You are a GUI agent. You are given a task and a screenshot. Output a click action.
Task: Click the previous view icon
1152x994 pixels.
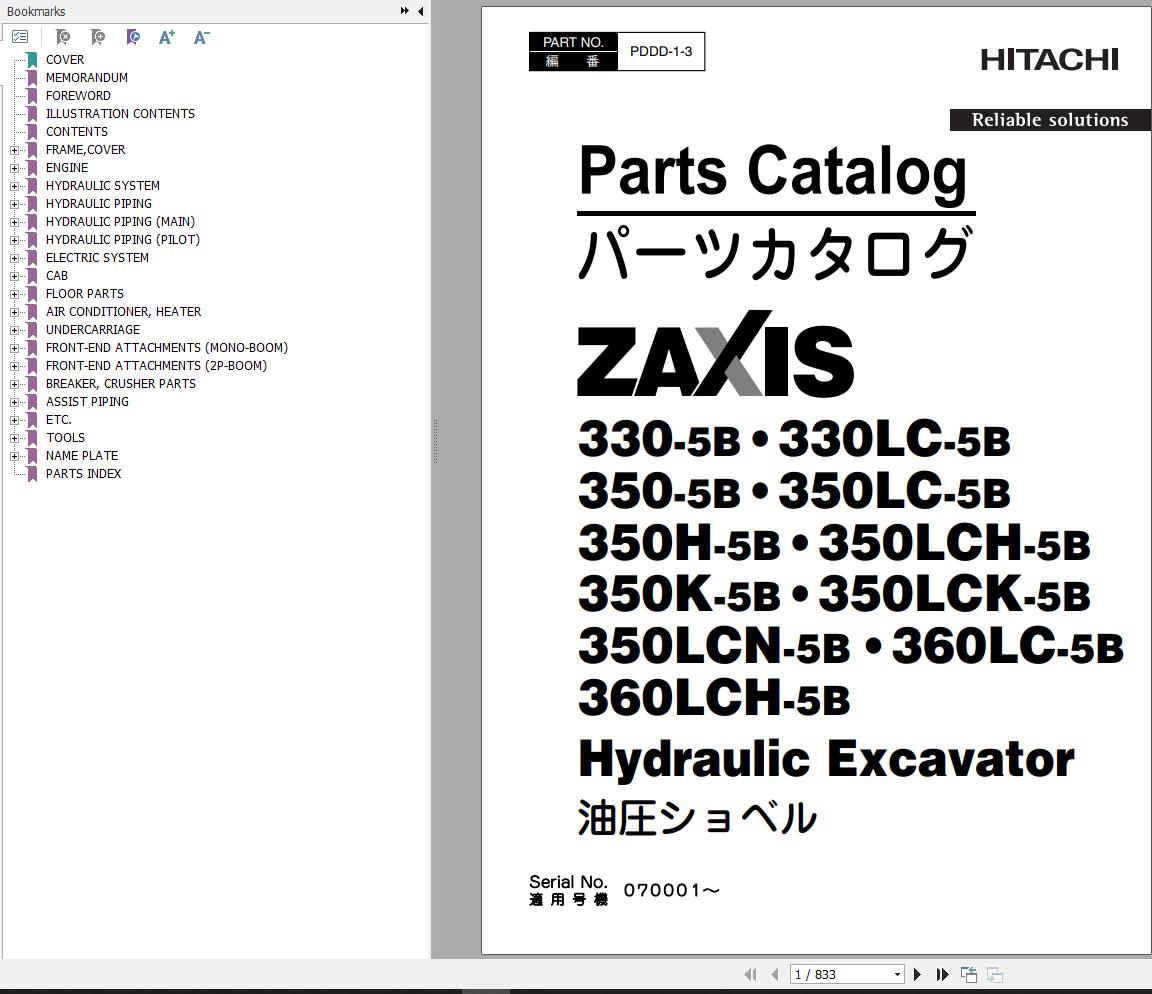[969, 974]
